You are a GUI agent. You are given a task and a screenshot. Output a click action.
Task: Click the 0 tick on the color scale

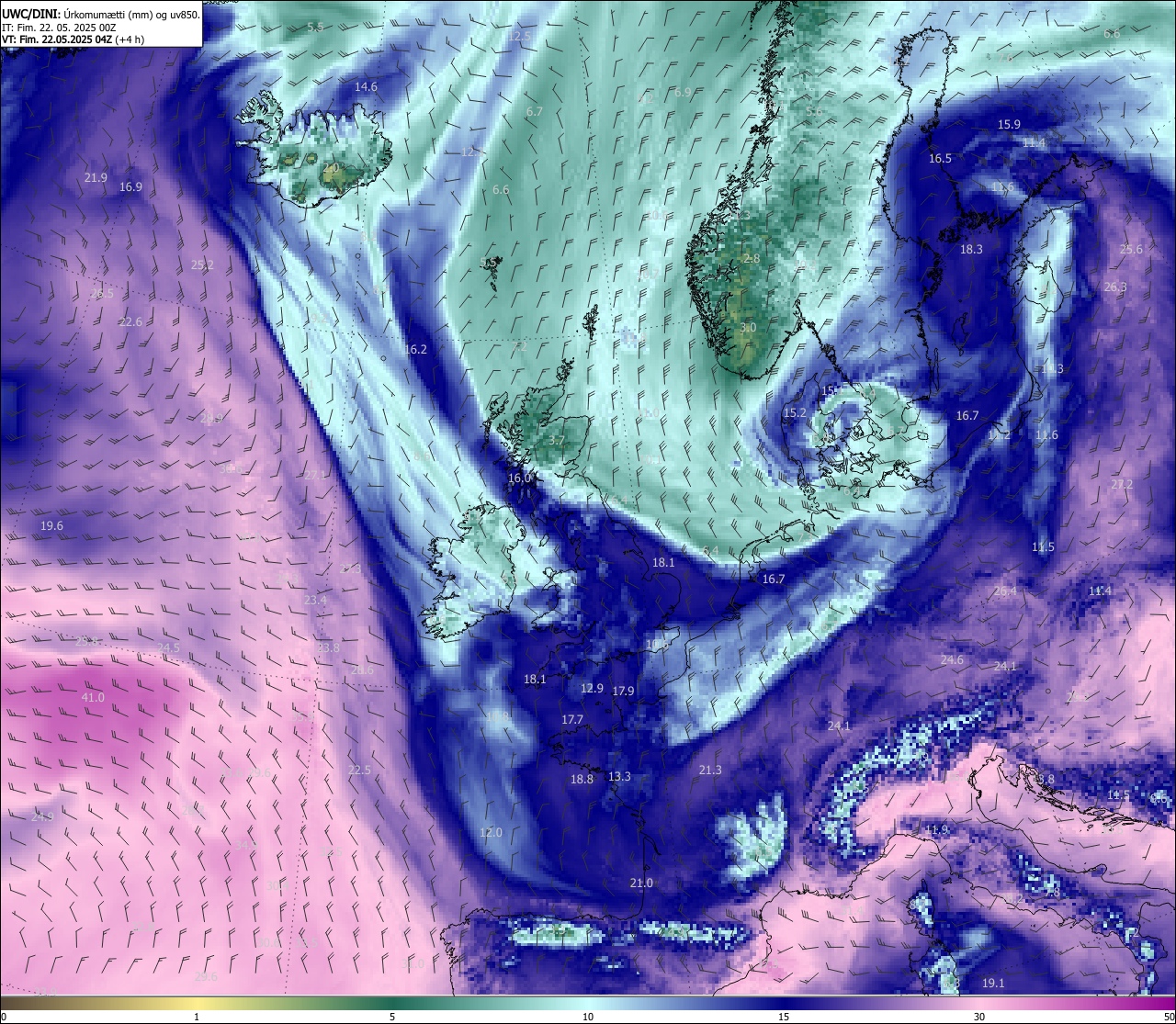[3, 1017]
